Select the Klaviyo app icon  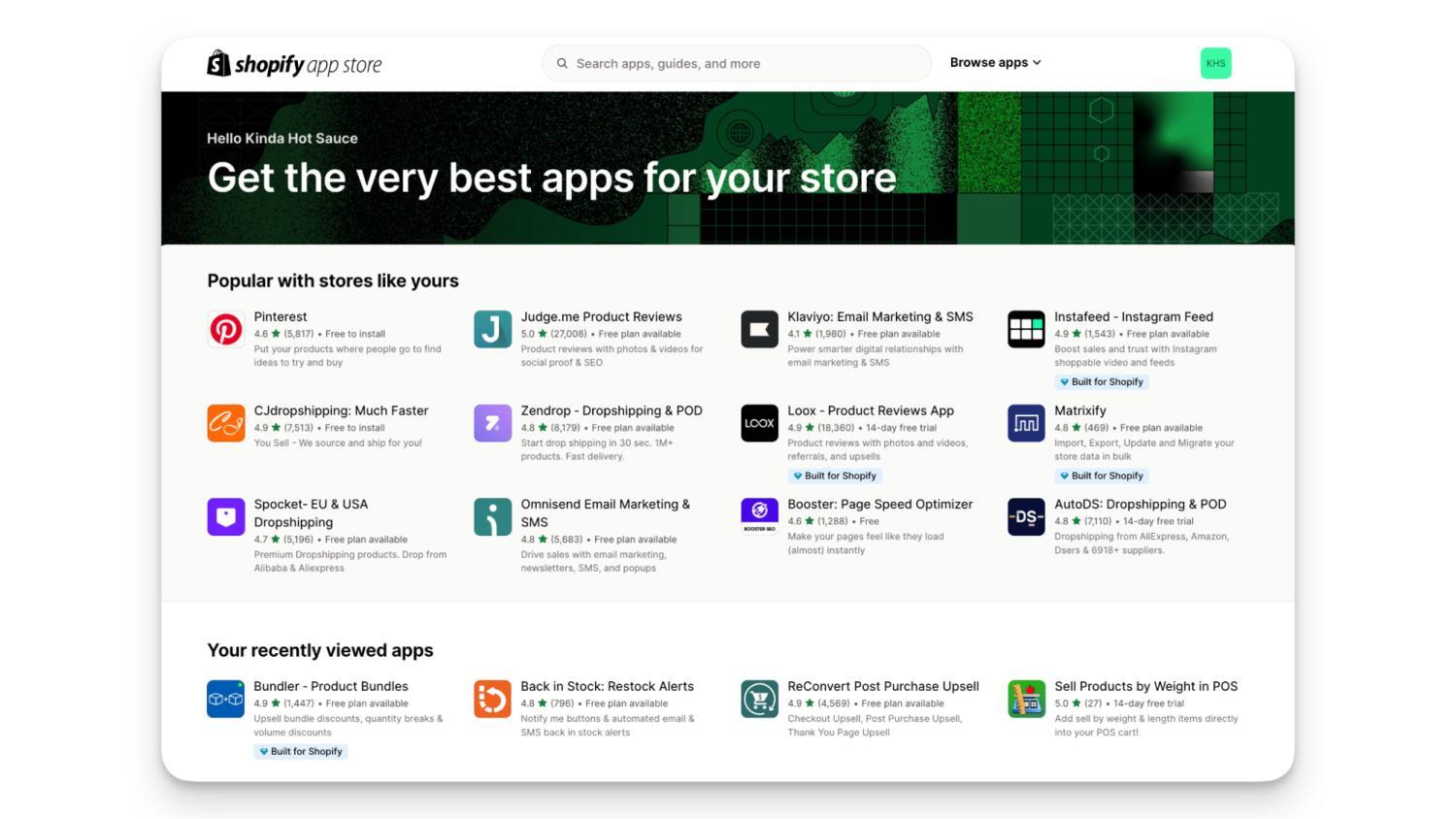tap(759, 330)
